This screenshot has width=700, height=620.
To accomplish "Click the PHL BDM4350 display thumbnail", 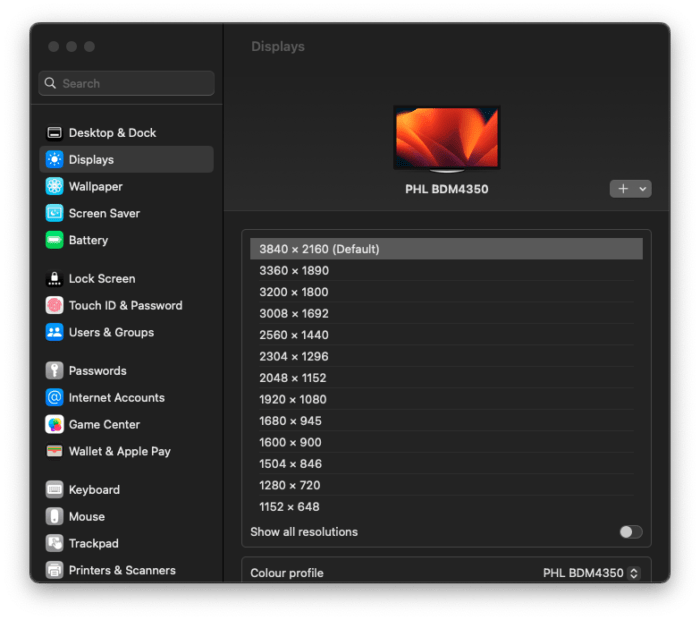I will [447, 139].
